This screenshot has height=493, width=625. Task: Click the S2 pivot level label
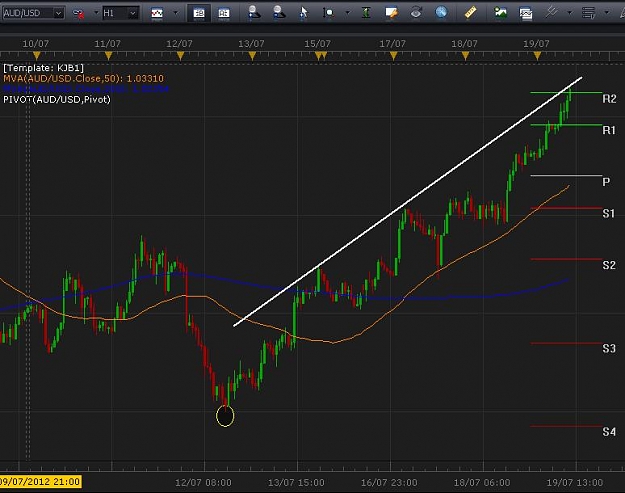coord(609,265)
